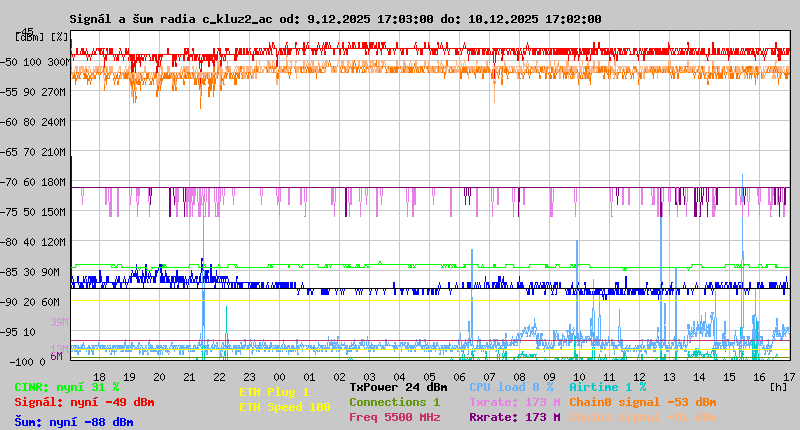This screenshot has height=430, width=800.
Task: Click the '17' hour tick label
Action: coord(790,377)
